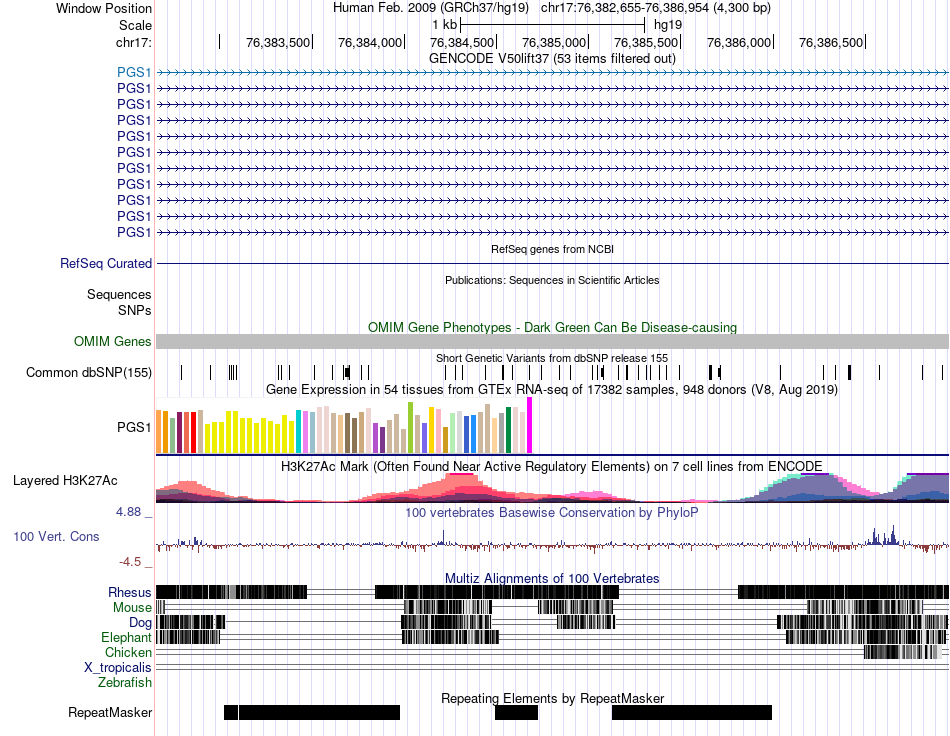Select the Chicken alignment label

pyautogui.click(x=128, y=652)
